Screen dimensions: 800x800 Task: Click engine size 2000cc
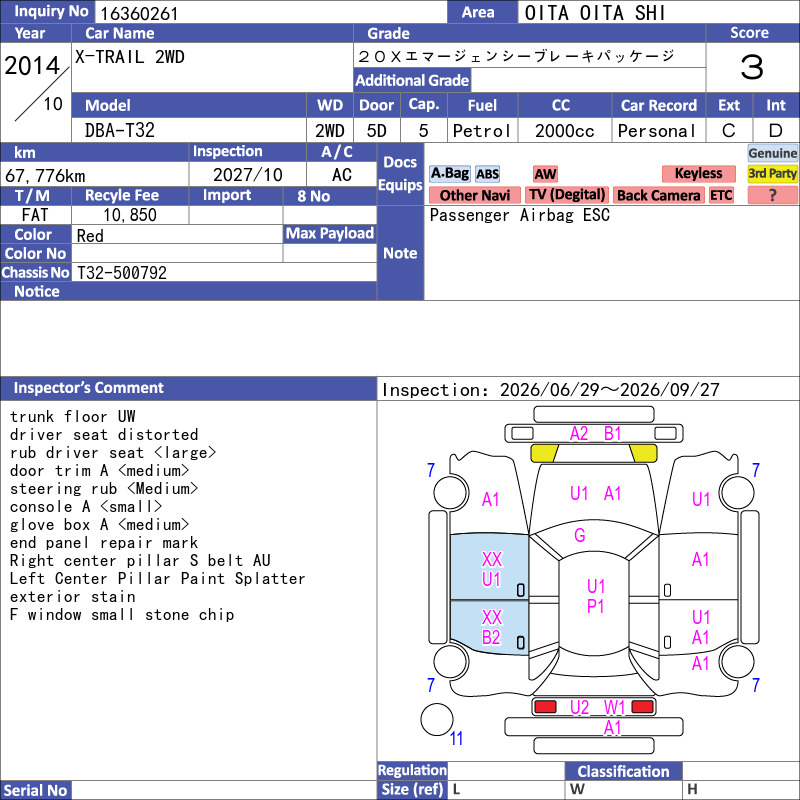(564, 131)
